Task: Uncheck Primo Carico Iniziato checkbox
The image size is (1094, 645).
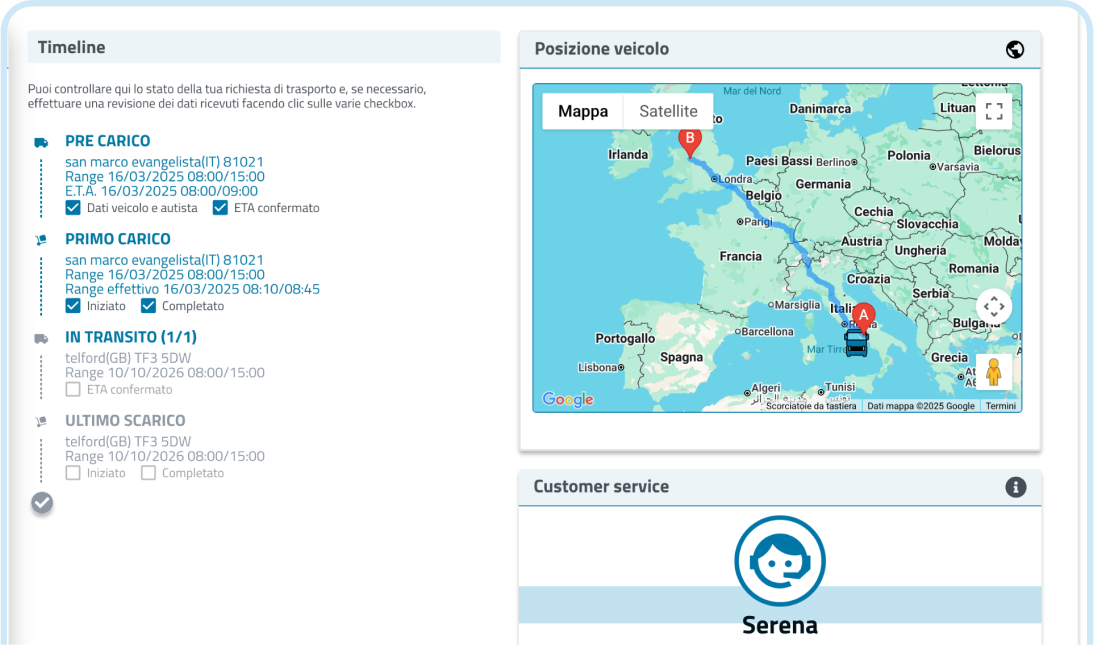Action: 73,306
